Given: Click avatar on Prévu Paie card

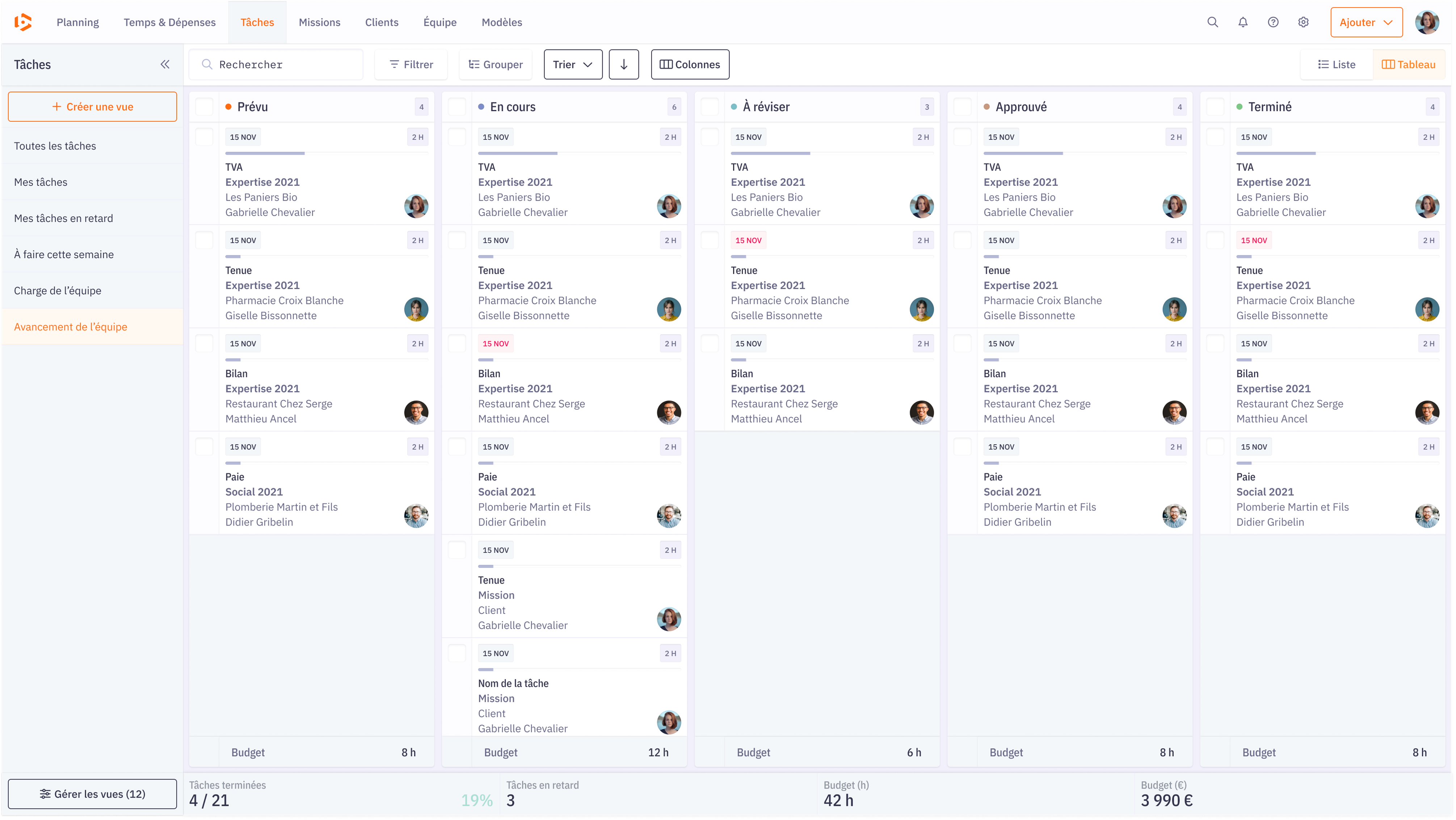Looking at the screenshot, I should [416, 516].
